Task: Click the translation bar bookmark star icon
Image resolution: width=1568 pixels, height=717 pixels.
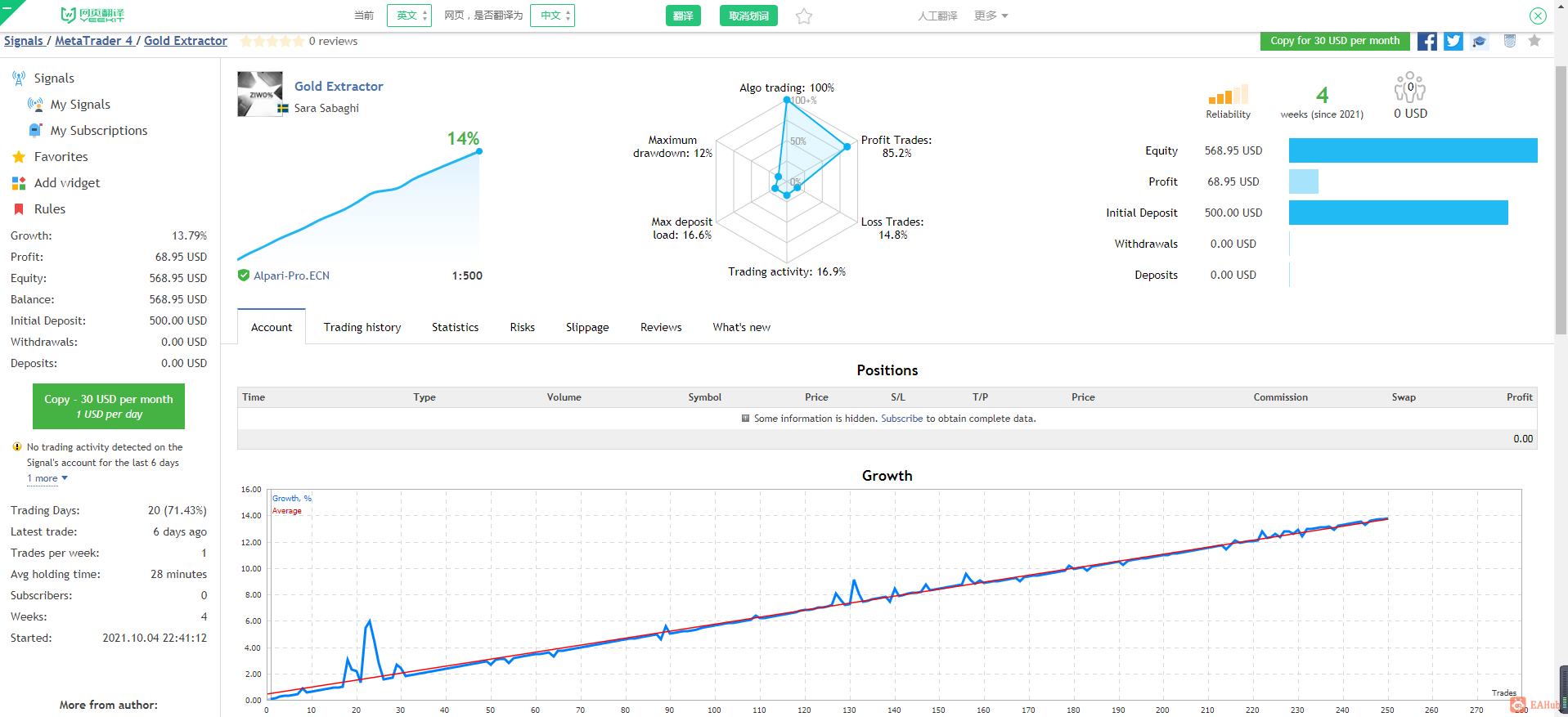Action: tap(804, 16)
